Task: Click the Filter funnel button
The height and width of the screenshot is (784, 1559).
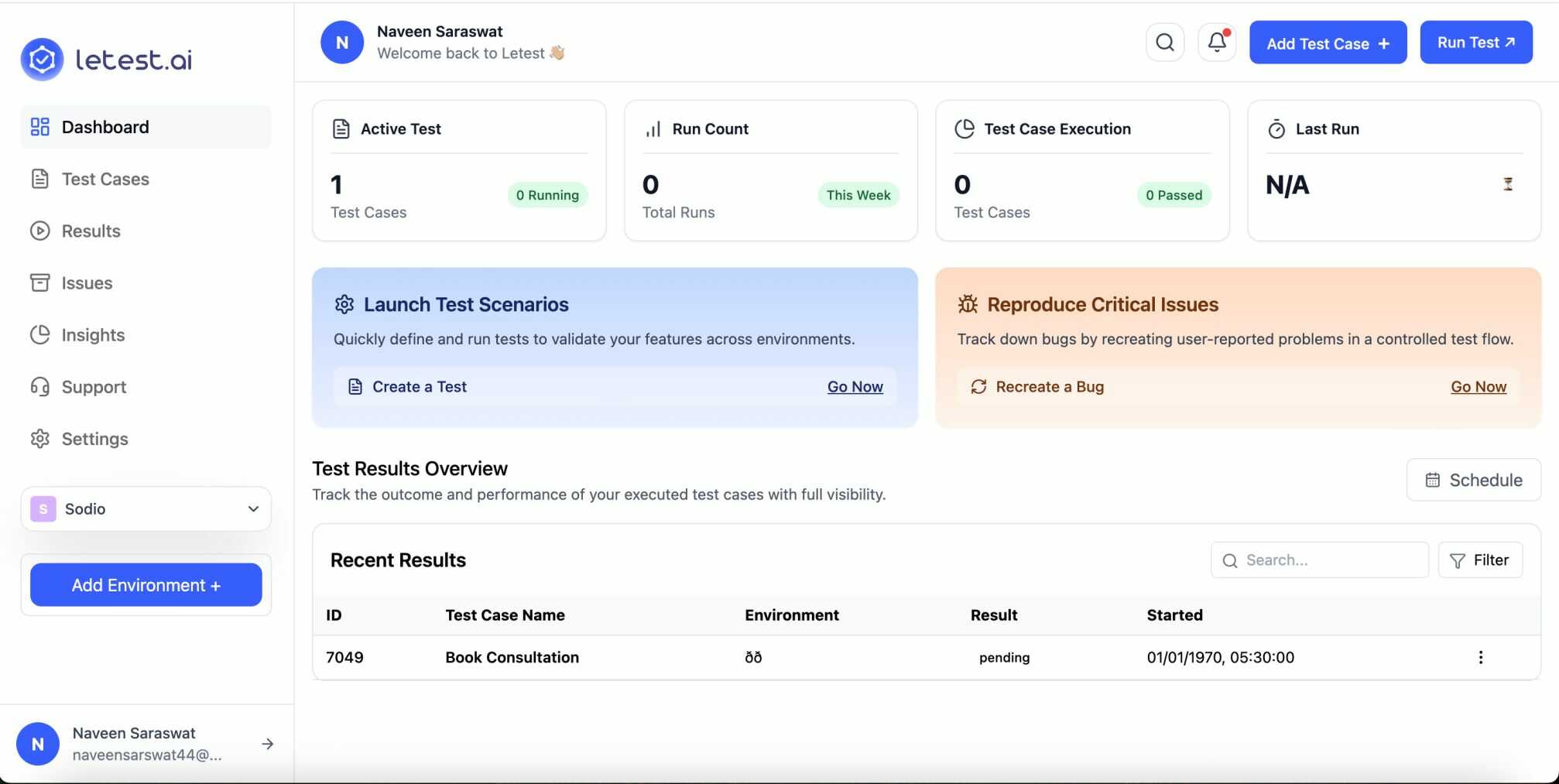Action: pyautogui.click(x=1480, y=560)
